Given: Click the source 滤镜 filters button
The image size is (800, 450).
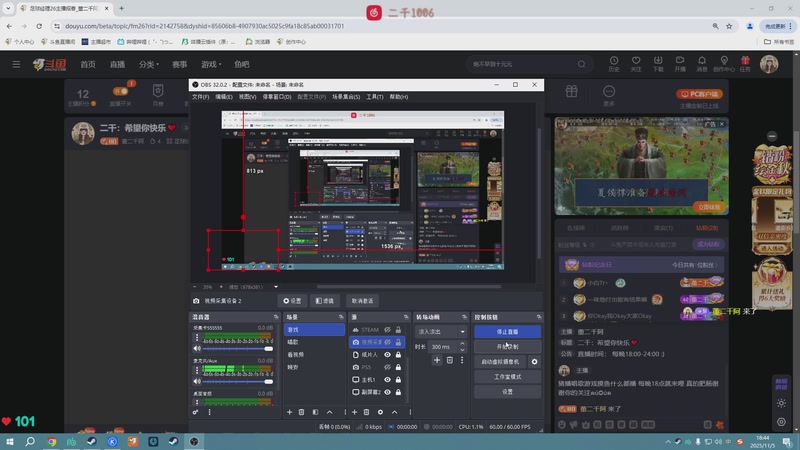Looking at the screenshot, I should 324,301.
